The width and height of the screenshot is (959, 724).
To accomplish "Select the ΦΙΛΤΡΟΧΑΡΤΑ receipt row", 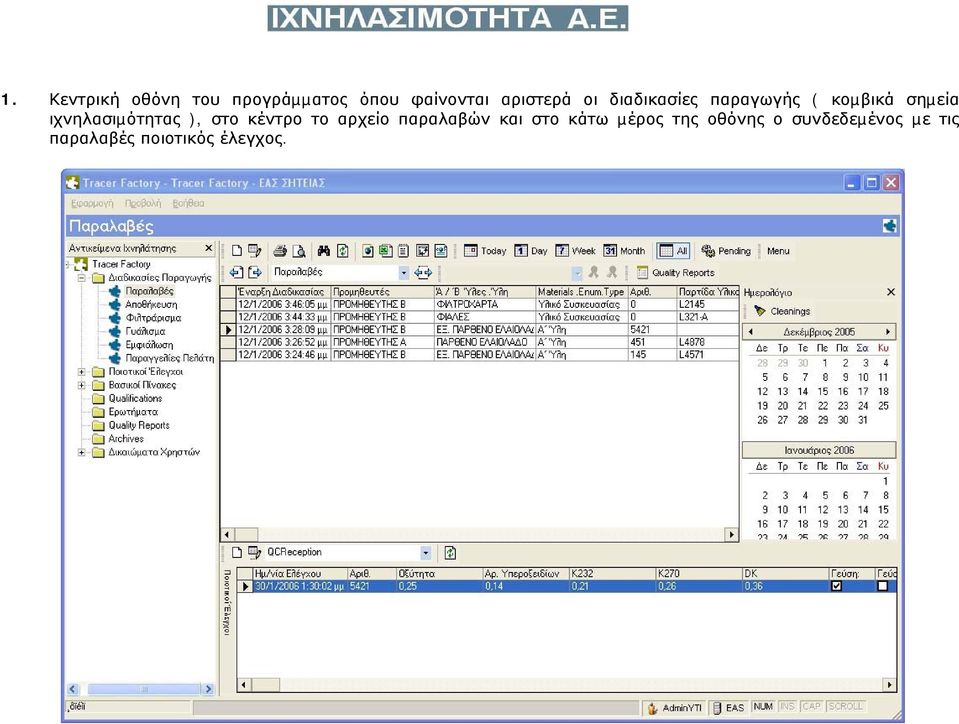I will click(x=479, y=305).
